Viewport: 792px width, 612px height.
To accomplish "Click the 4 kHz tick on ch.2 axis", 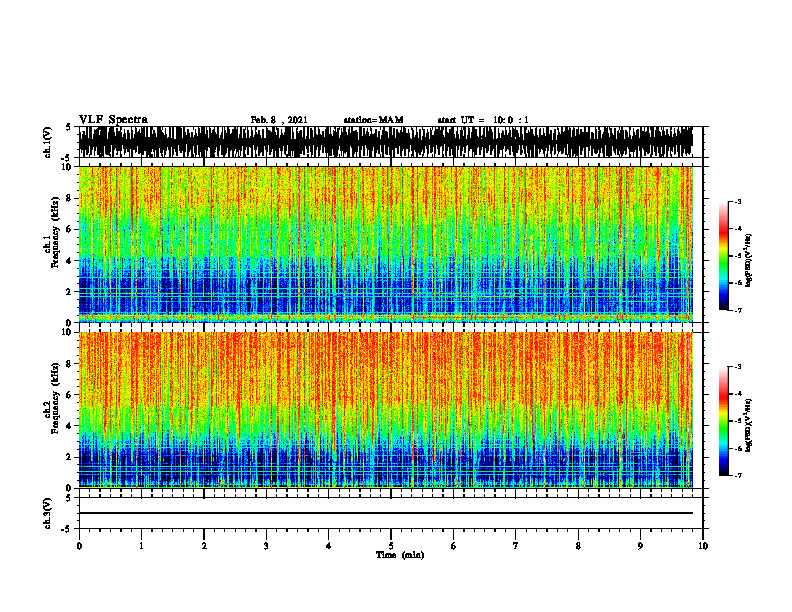I will click(69, 426).
